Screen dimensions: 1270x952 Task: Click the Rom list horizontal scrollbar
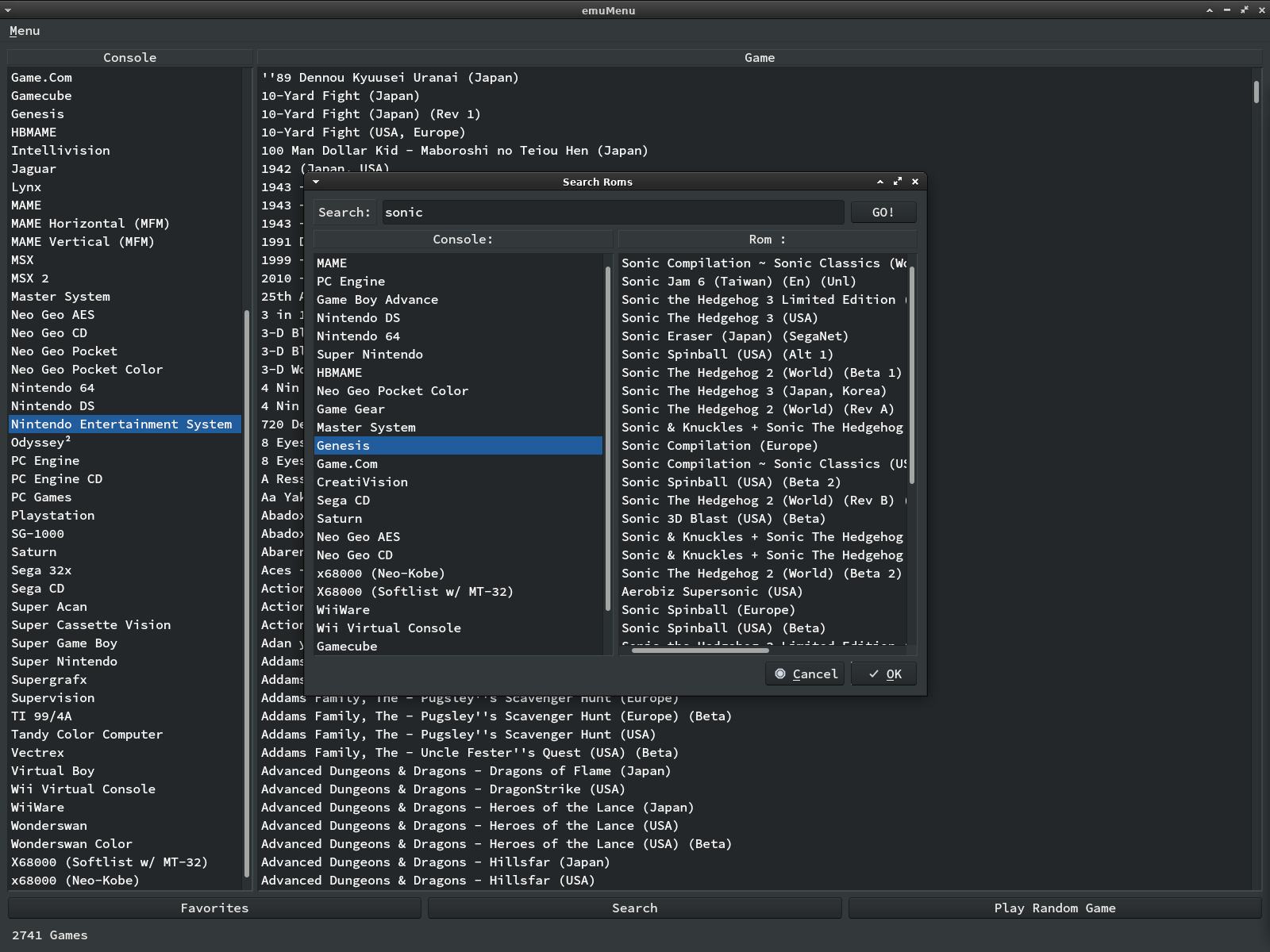[700, 651]
